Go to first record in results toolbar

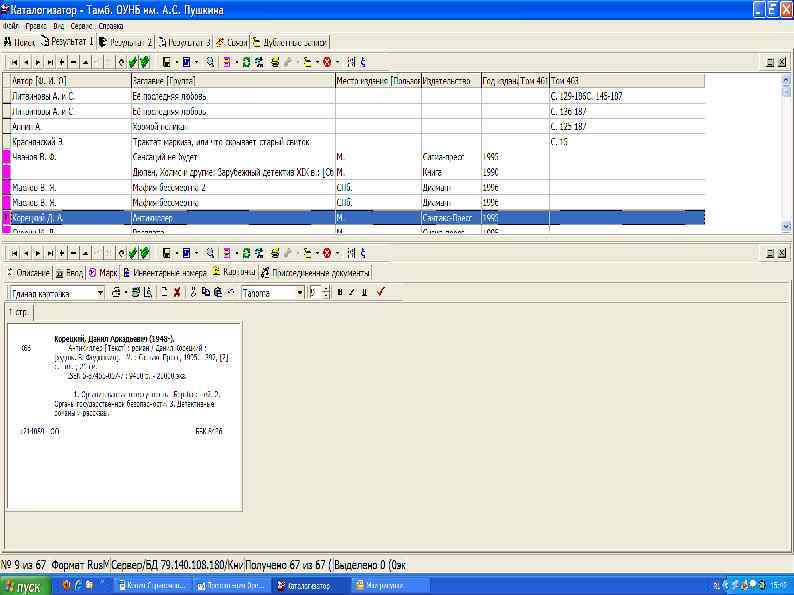[14, 62]
